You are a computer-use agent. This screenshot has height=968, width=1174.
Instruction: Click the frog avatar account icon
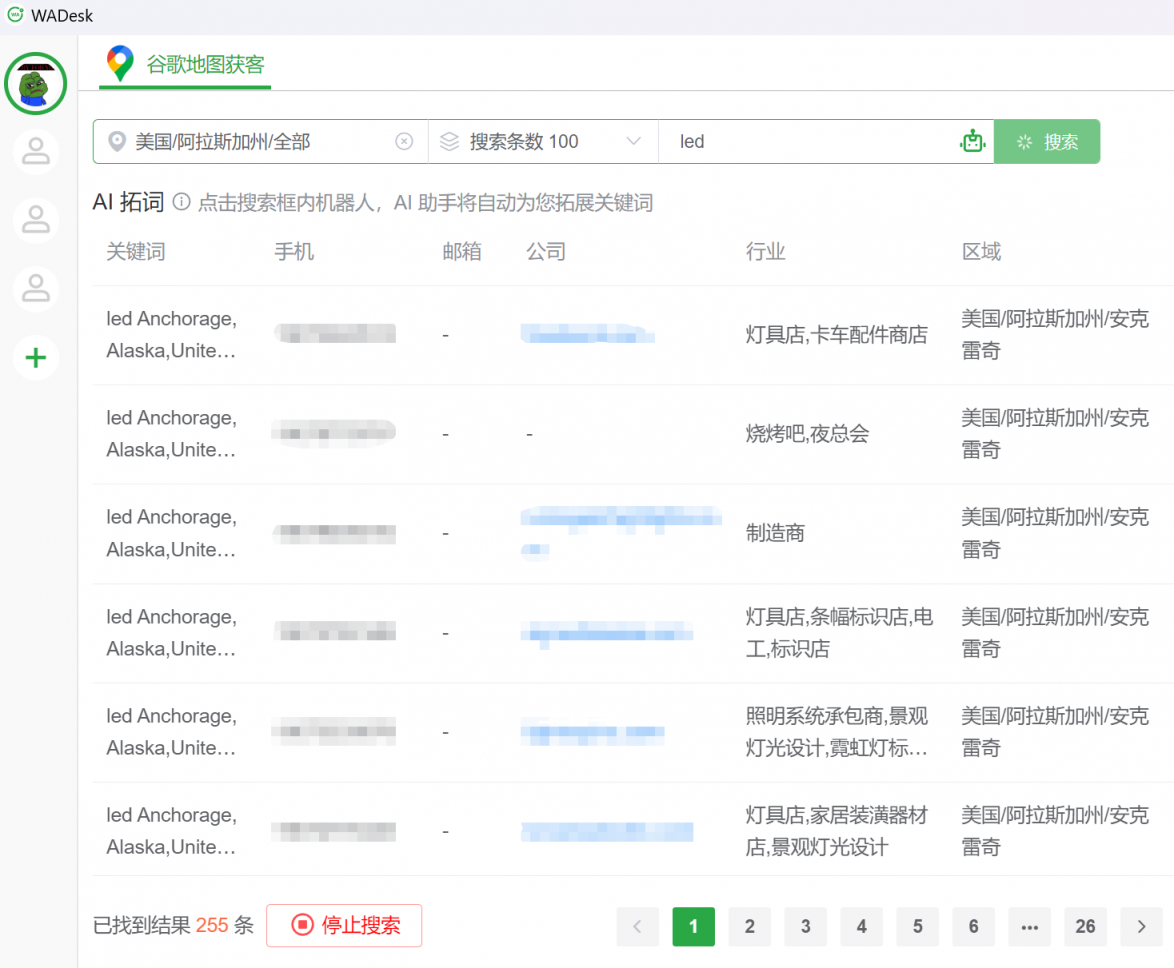coord(36,84)
